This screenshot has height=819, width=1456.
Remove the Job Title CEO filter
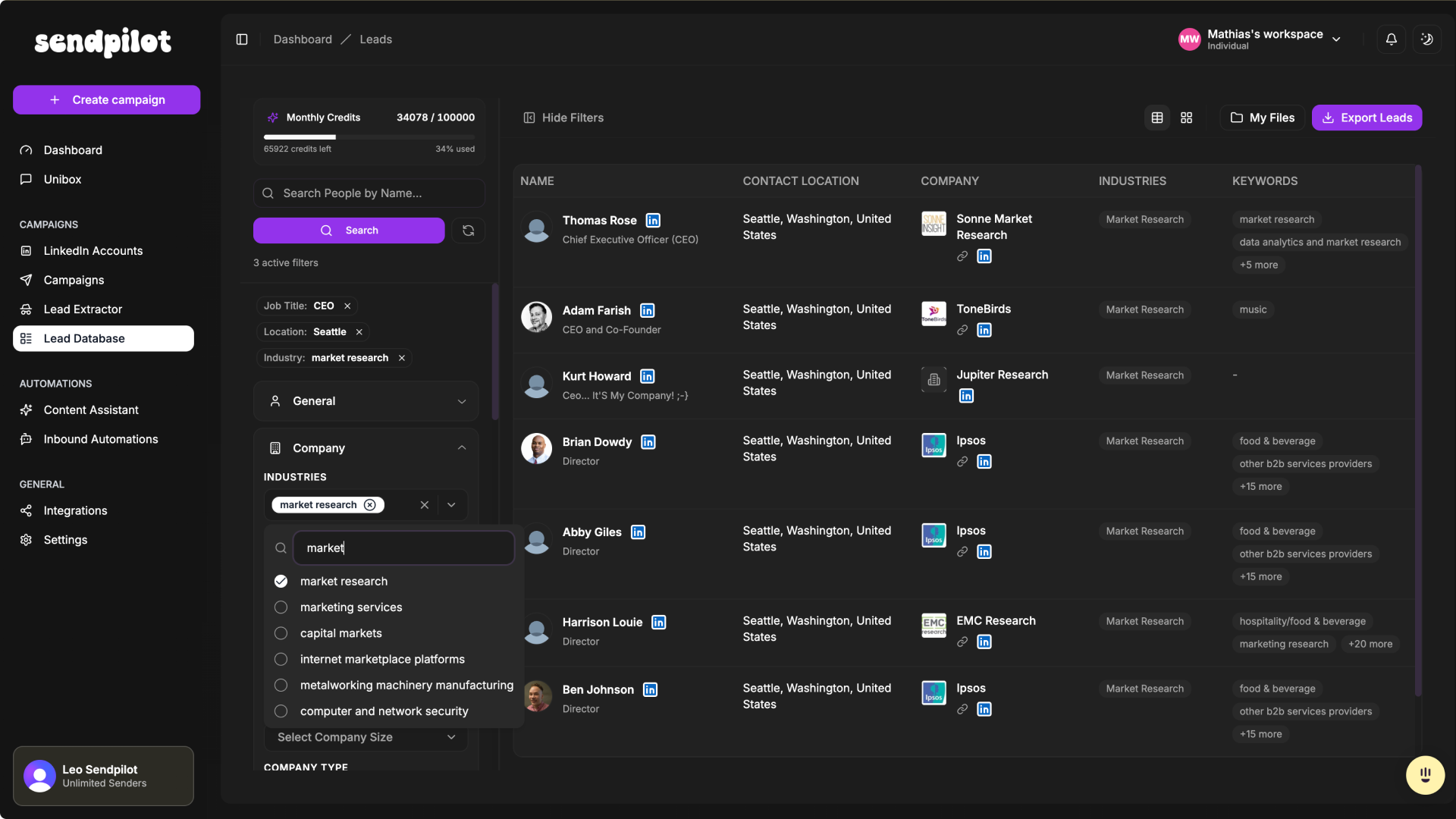coord(347,306)
